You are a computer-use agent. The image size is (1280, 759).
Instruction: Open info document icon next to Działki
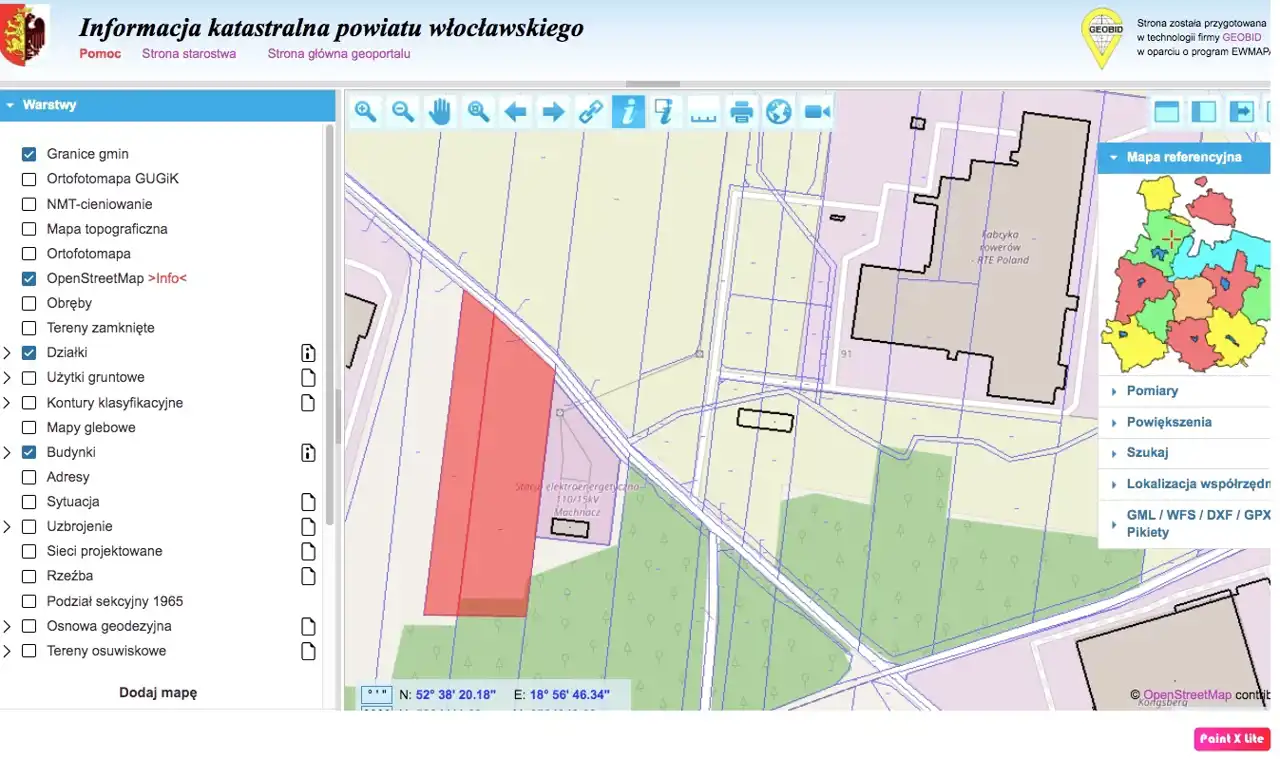[x=308, y=353]
